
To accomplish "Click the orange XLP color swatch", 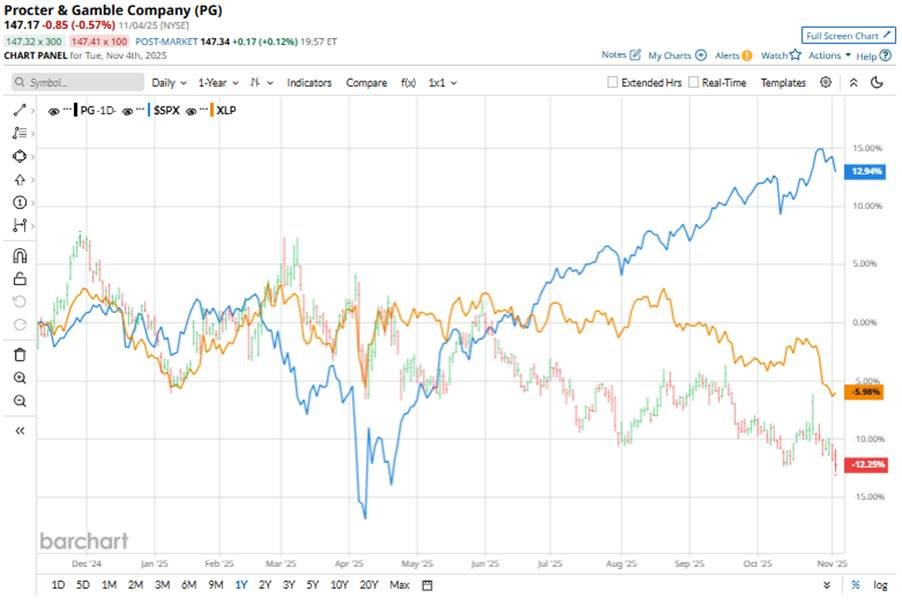I will 211,112.
